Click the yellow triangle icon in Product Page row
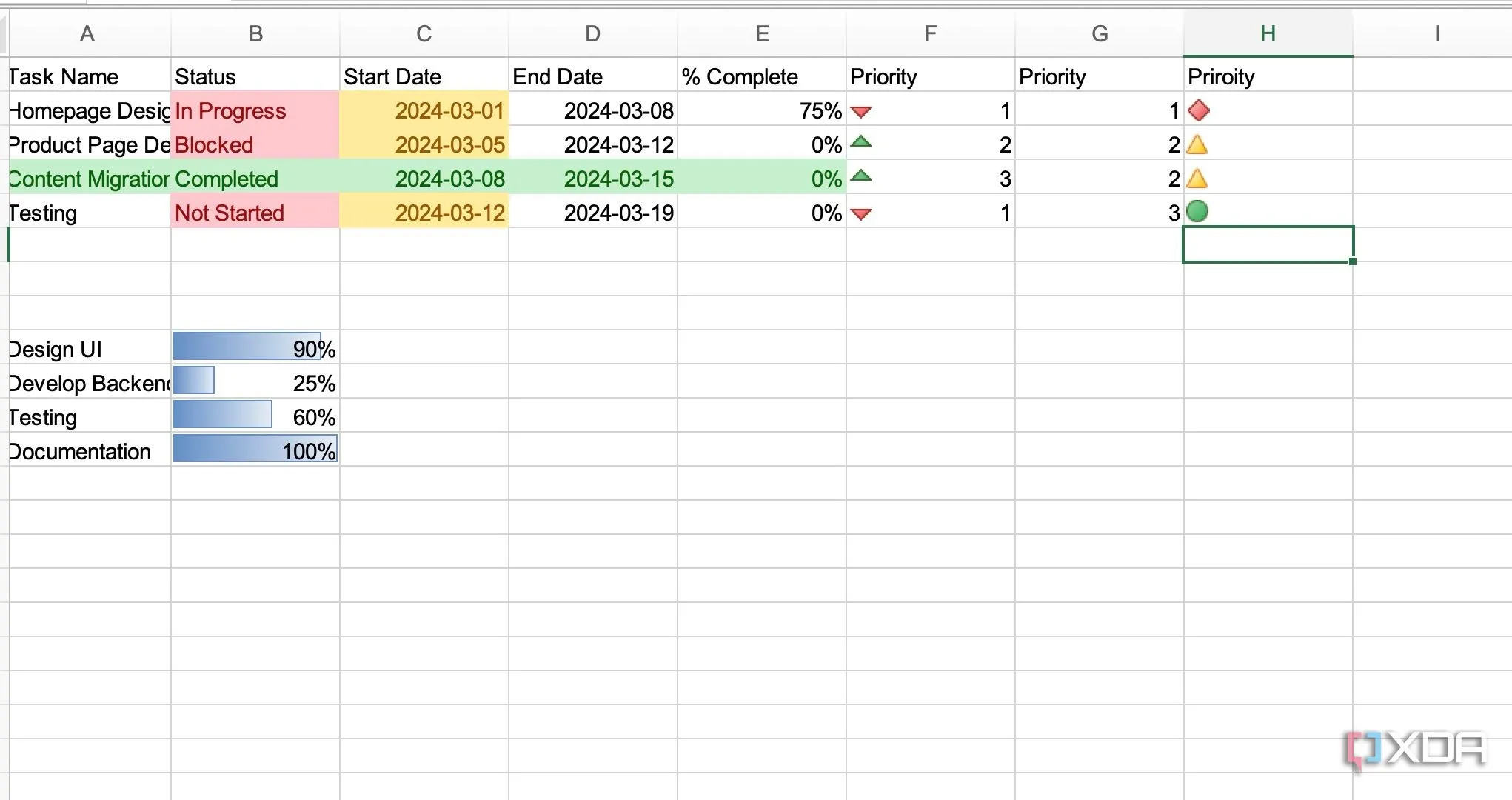This screenshot has width=1512, height=800. coord(1197,144)
